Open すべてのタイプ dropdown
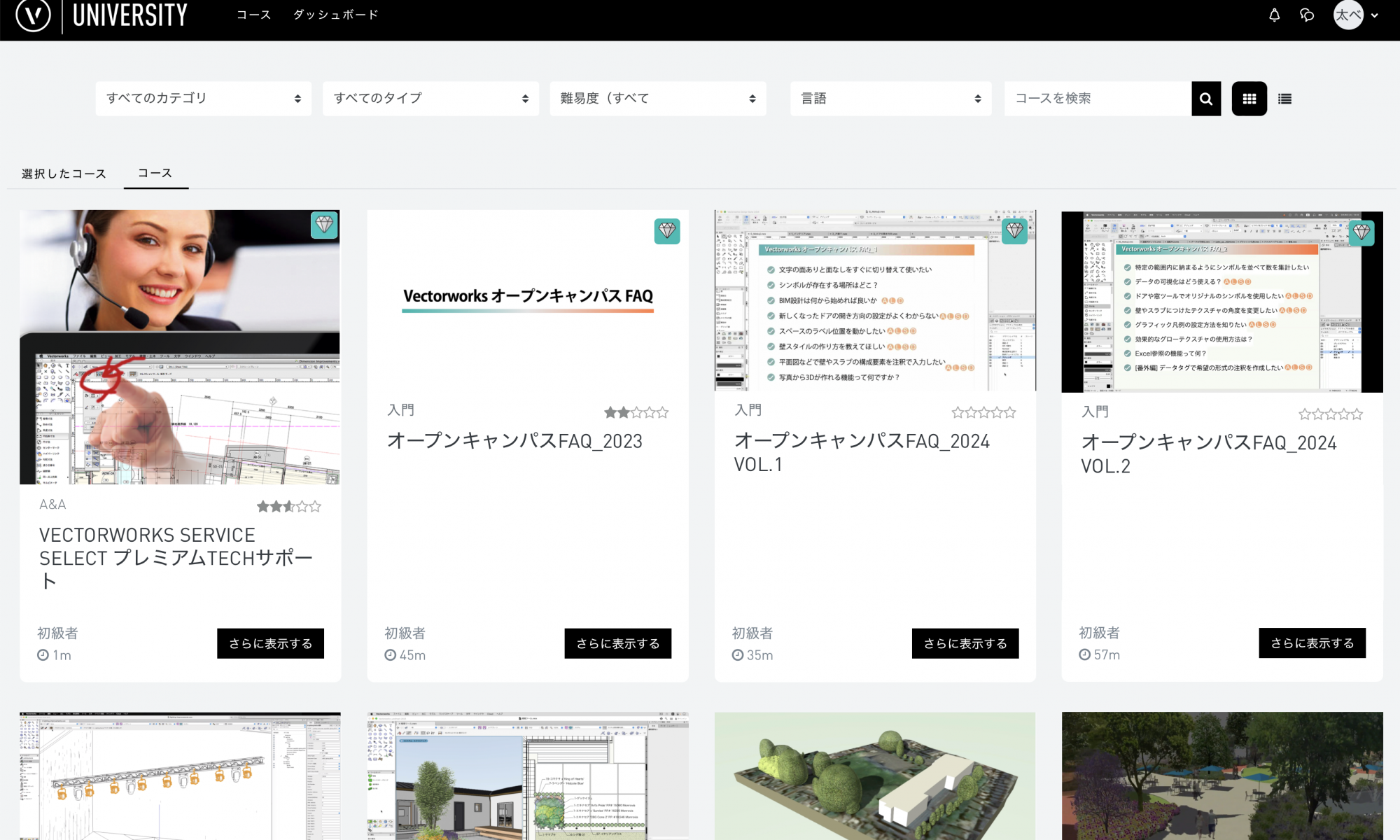 (x=430, y=99)
